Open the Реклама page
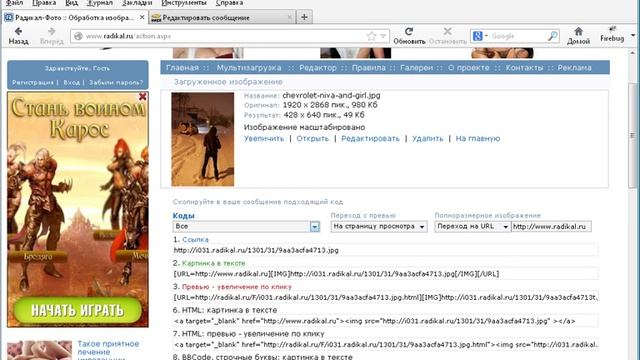This screenshot has width=640, height=360. tap(575, 68)
